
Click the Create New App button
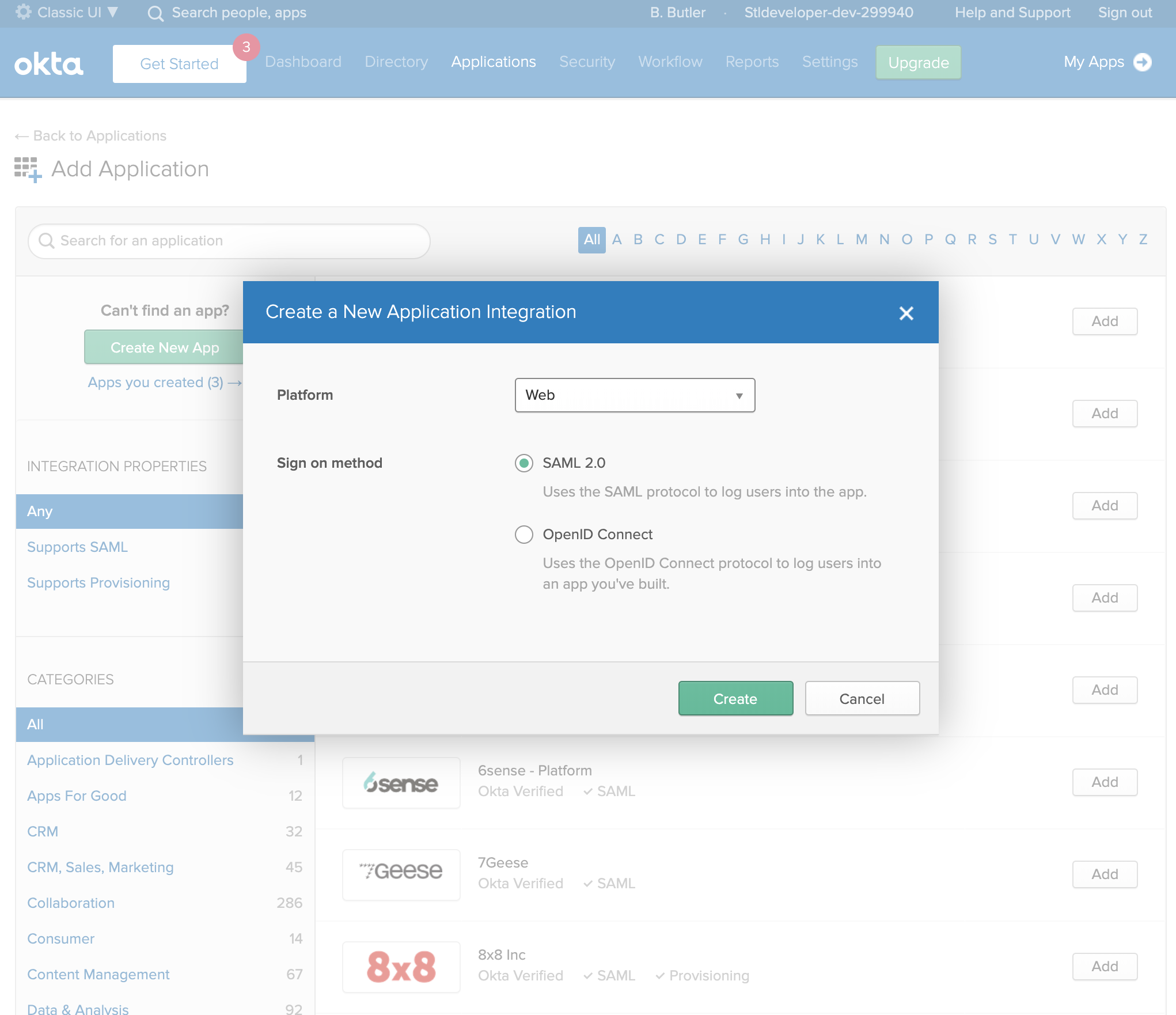coord(165,347)
